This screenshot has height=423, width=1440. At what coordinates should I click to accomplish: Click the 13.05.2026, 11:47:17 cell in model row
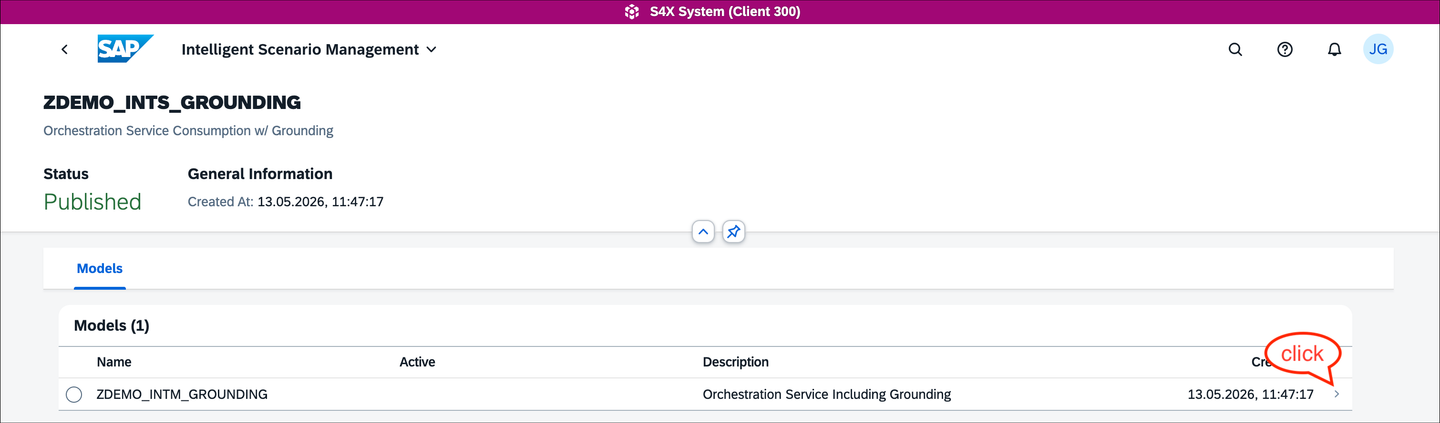pos(1250,394)
